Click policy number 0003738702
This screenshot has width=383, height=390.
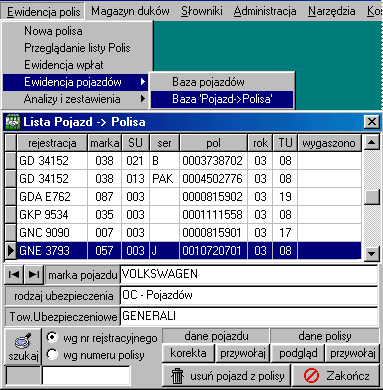[x=213, y=161]
